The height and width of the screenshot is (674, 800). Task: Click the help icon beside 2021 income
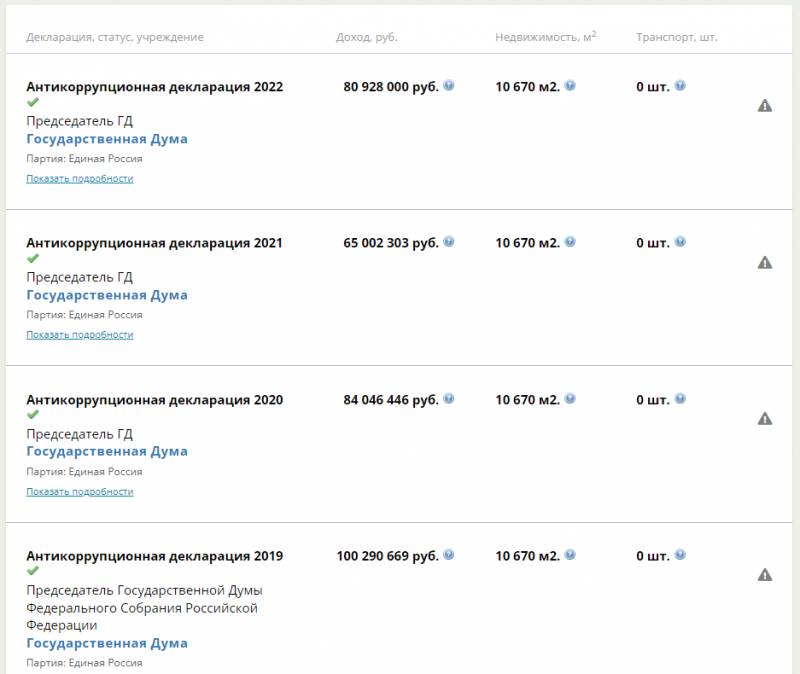point(449,242)
